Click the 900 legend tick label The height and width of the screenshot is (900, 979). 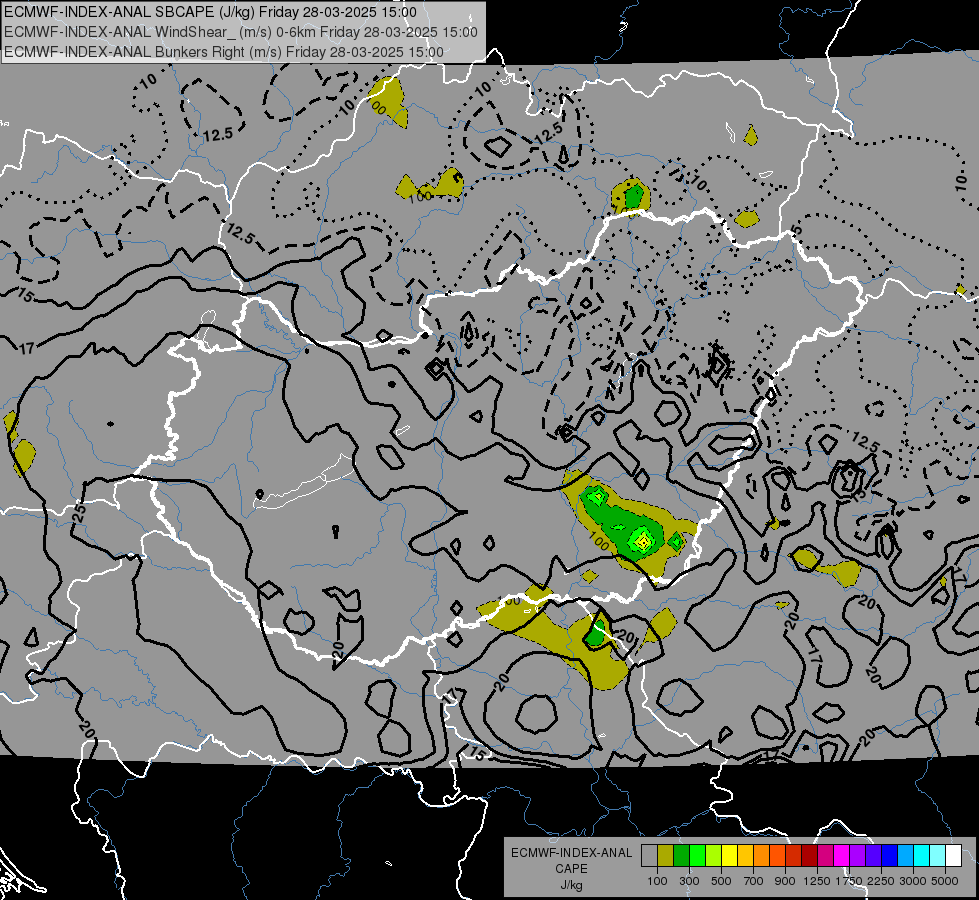click(x=785, y=881)
